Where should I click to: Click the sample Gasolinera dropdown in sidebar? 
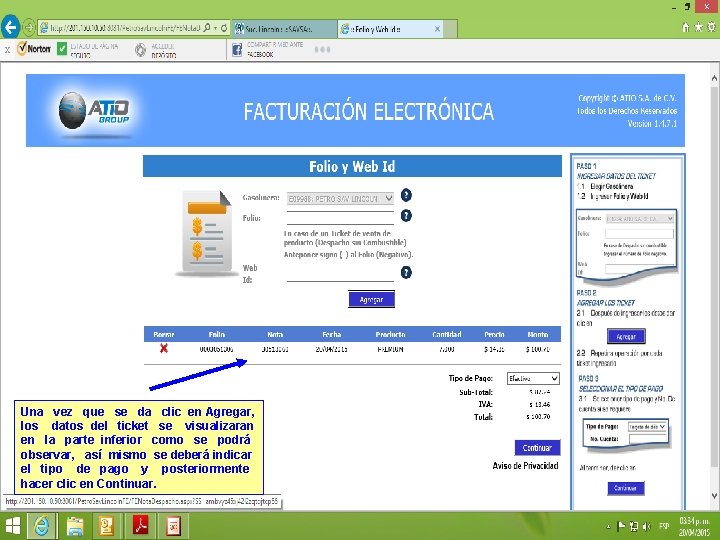pyautogui.click(x=640, y=219)
